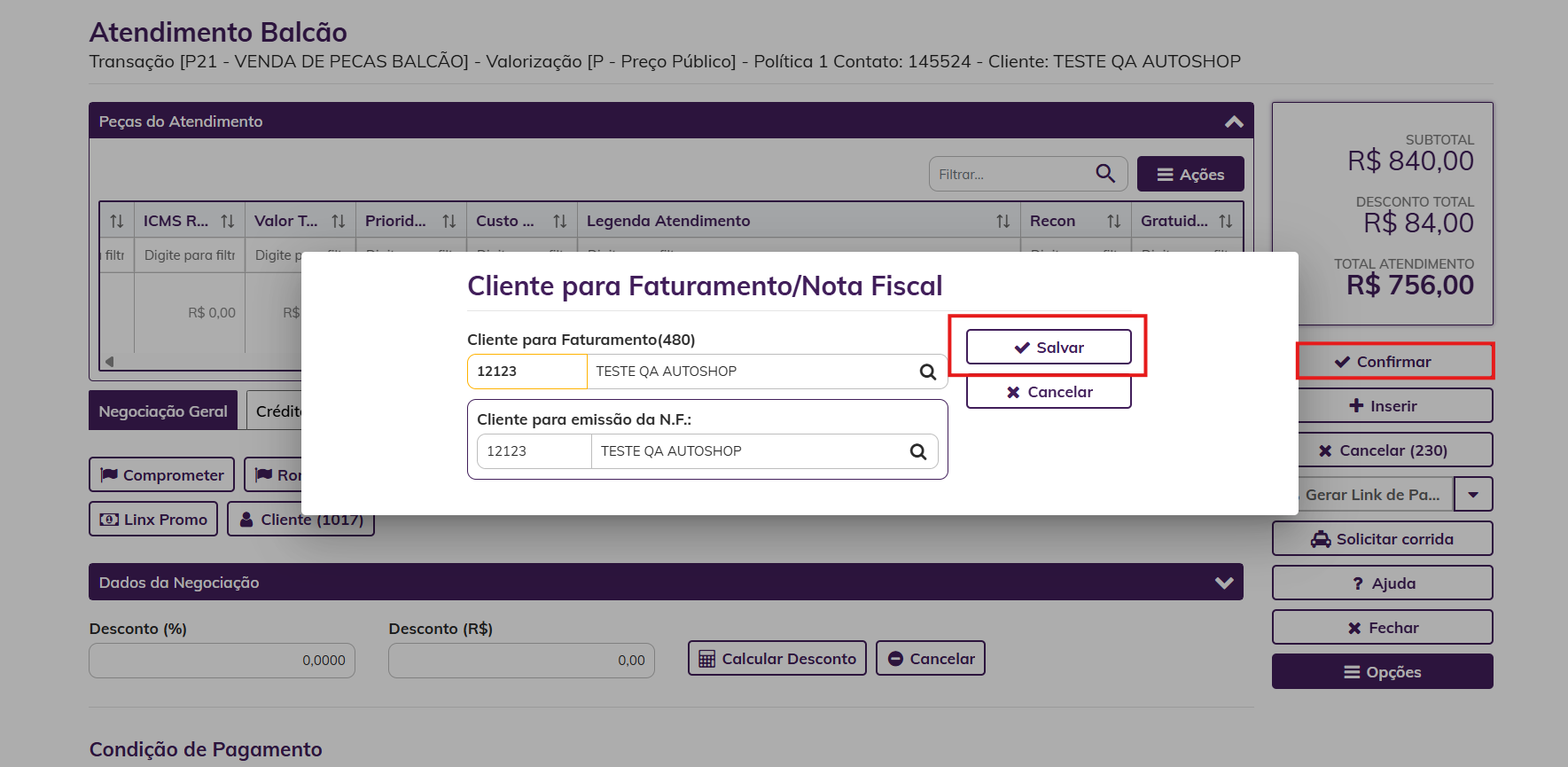1568x767 pixels.
Task: Click the N.F. emission client code field
Action: pos(534,451)
